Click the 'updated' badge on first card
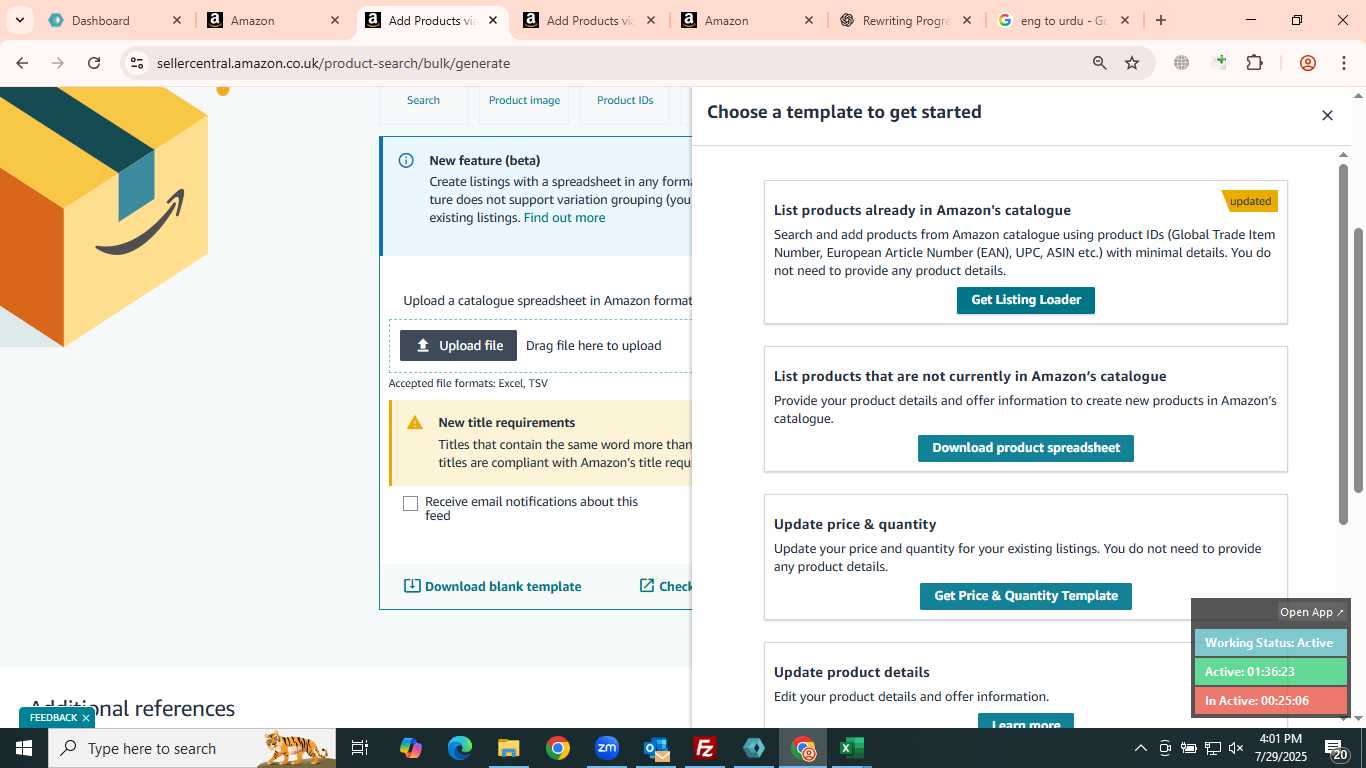The image size is (1366, 768). click(x=1250, y=201)
